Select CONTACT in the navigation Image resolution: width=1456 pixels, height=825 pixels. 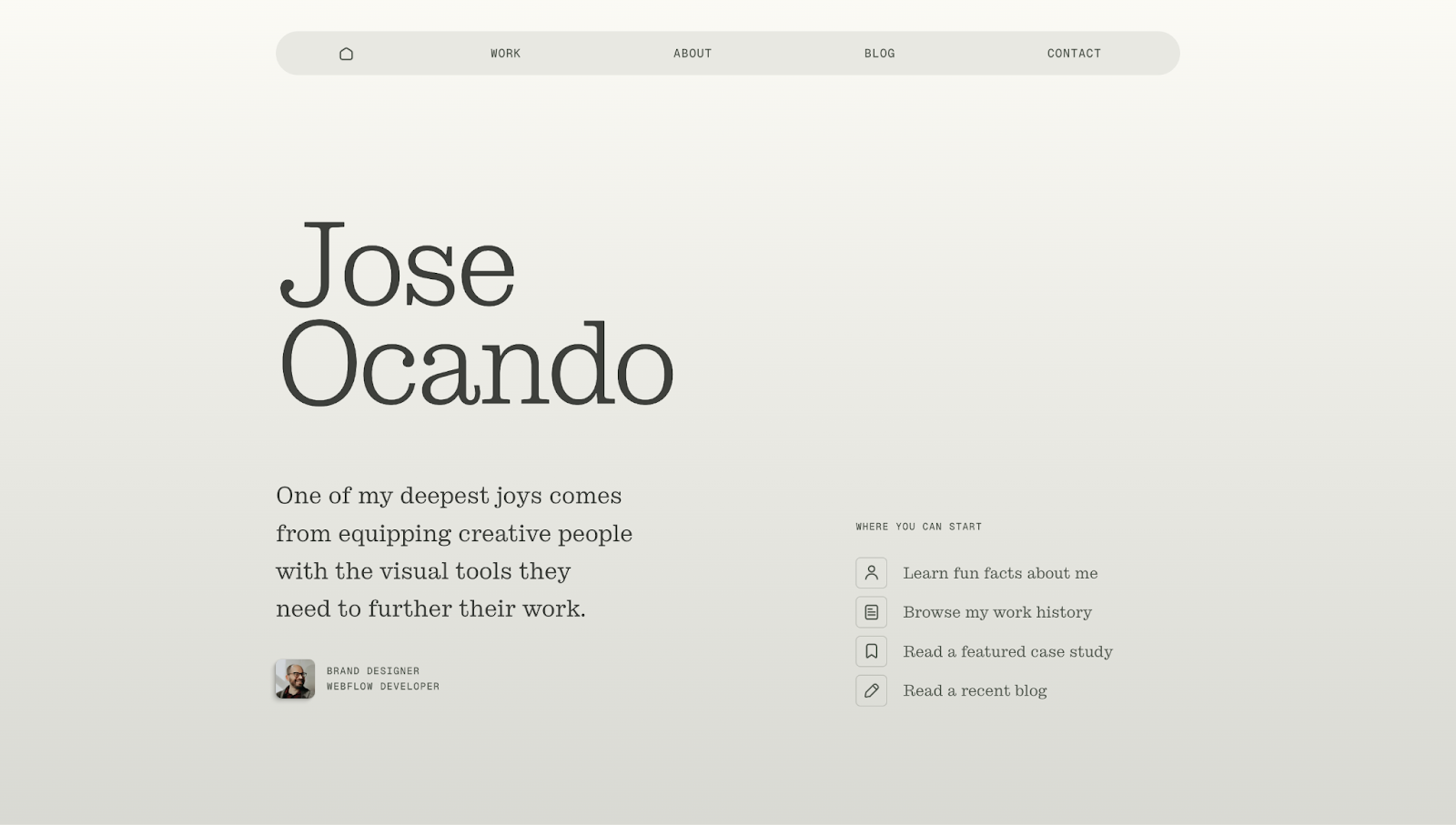(x=1074, y=54)
